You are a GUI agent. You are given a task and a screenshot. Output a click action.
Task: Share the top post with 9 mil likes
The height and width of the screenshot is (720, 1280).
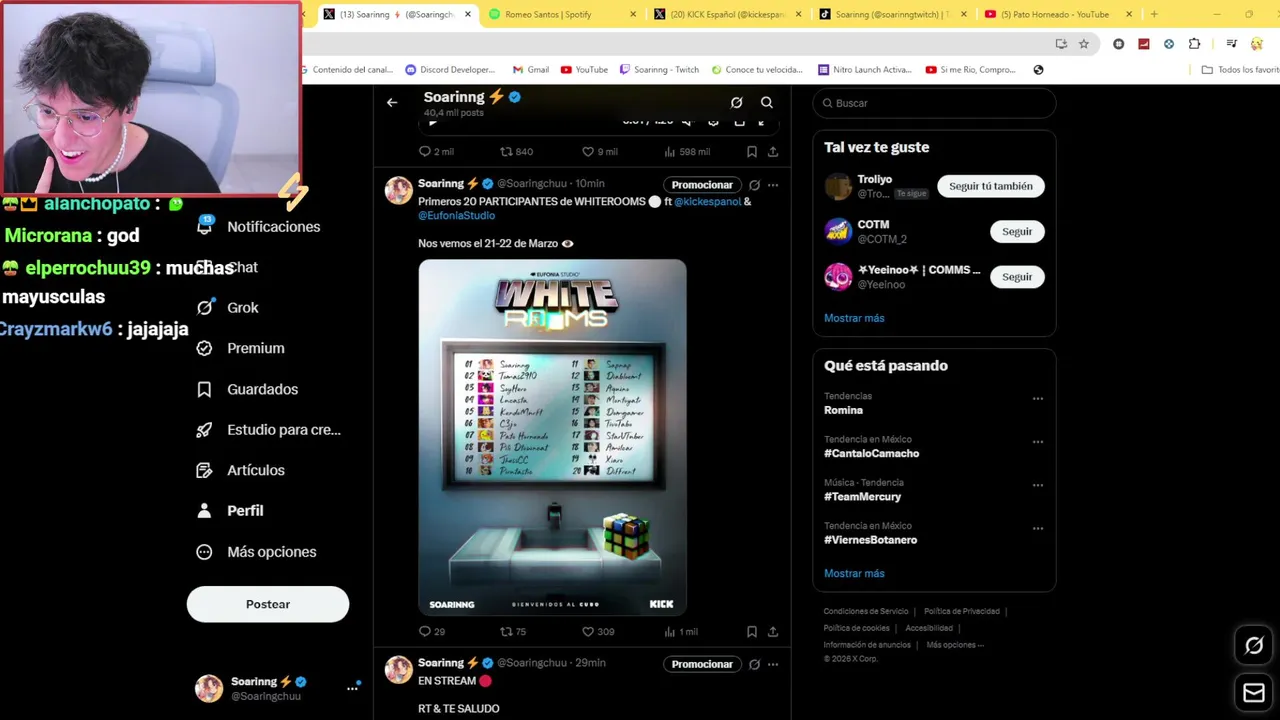(773, 152)
